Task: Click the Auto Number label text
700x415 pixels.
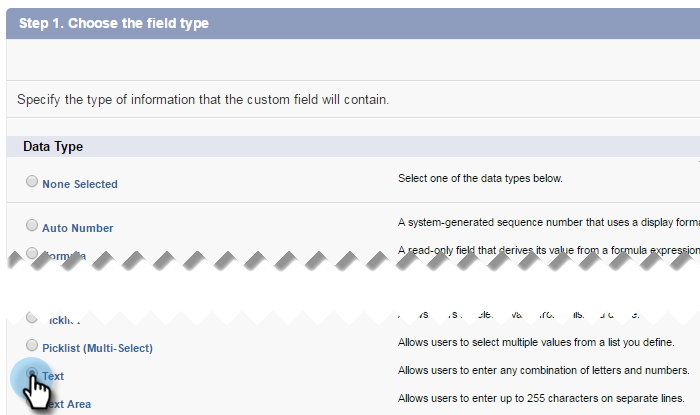Action: [78, 228]
